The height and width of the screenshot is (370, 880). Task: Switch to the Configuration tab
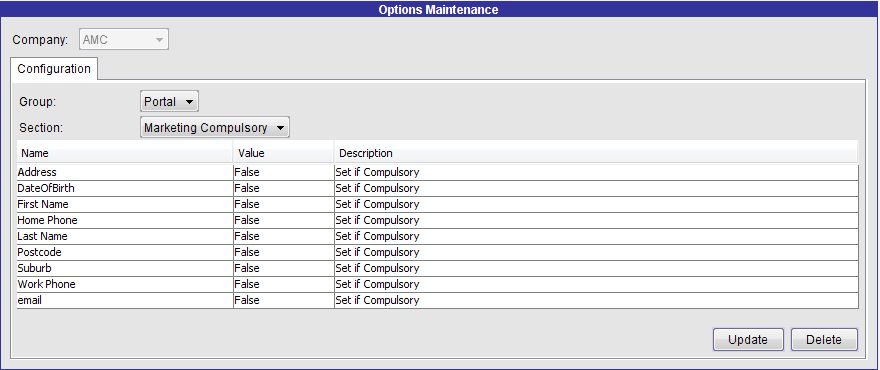pos(54,68)
